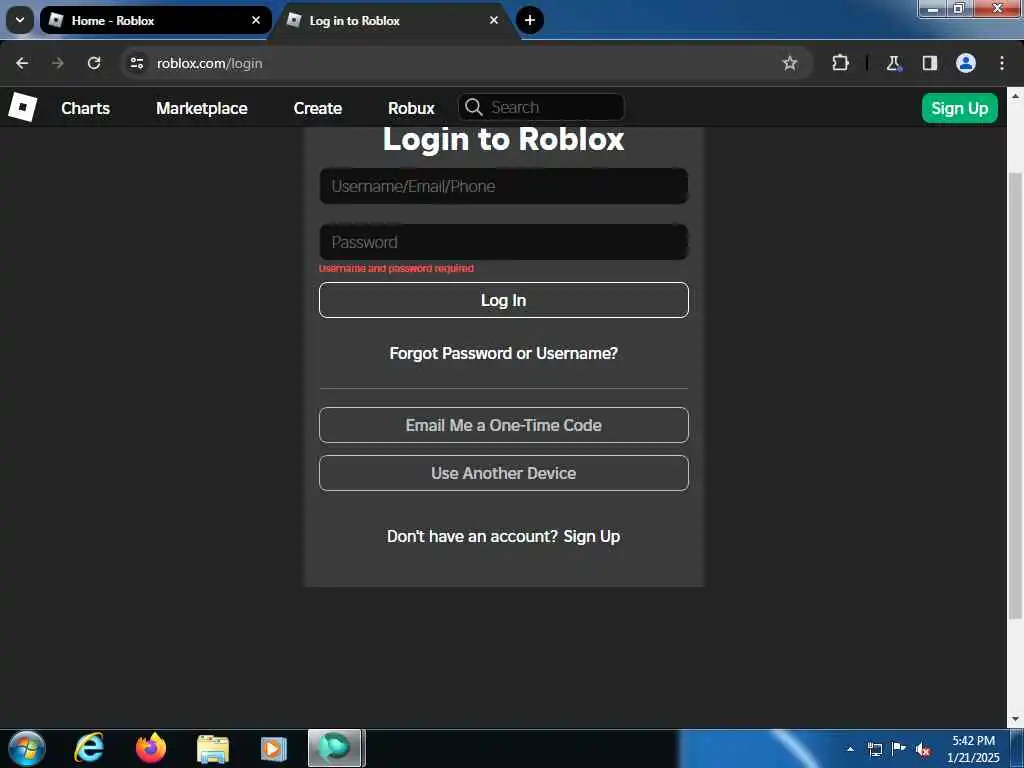The height and width of the screenshot is (768, 1024).
Task: Show hidden system tray icons
Action: [850, 749]
